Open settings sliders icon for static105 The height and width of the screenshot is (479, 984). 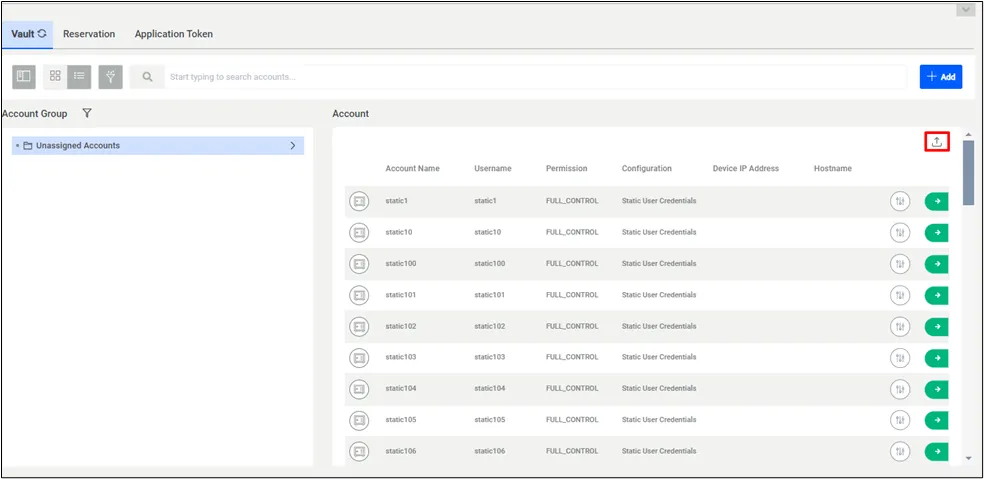[x=900, y=419]
